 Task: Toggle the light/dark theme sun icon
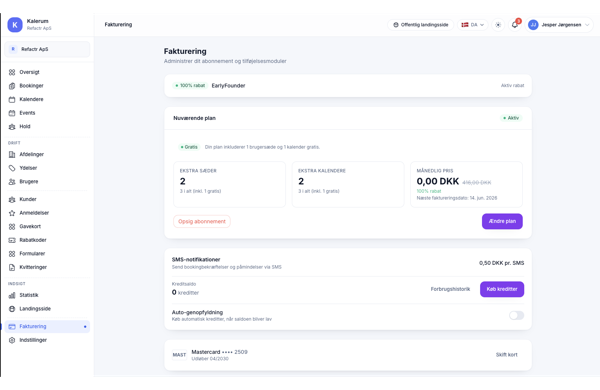pos(498,25)
